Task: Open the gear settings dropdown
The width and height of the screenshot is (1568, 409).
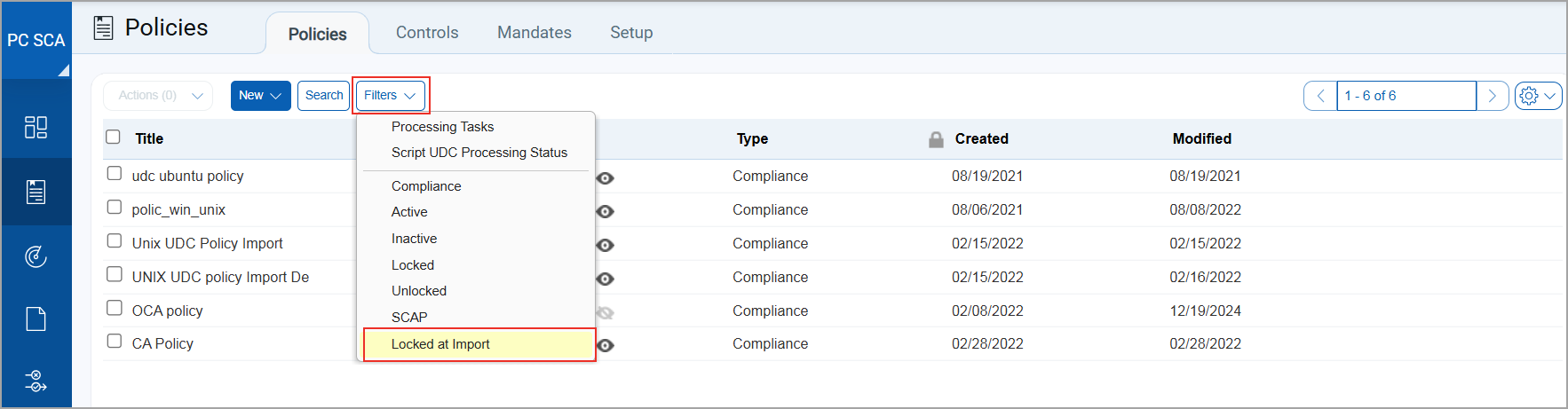Action: point(1538,96)
